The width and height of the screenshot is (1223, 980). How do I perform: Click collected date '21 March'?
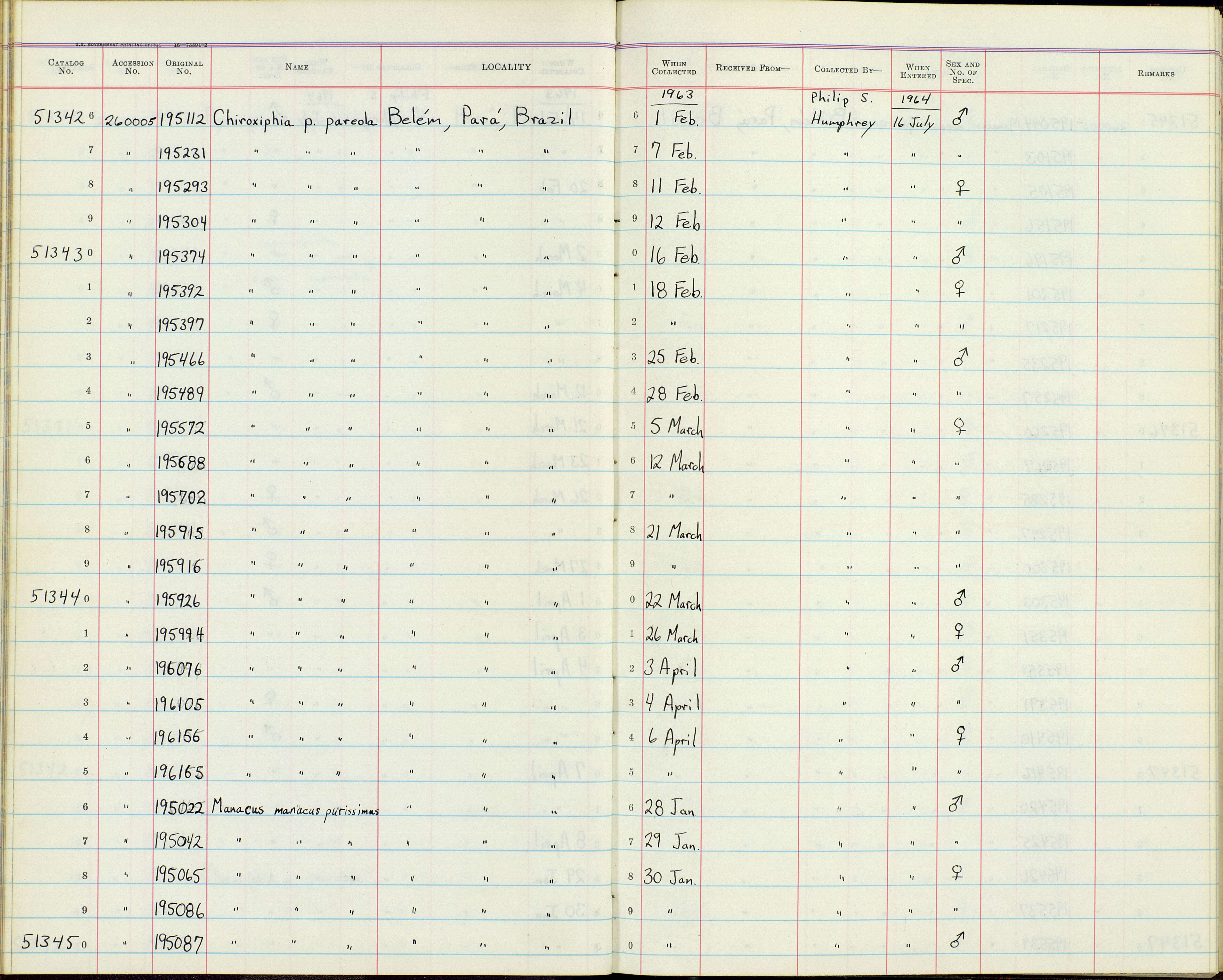[x=674, y=533]
